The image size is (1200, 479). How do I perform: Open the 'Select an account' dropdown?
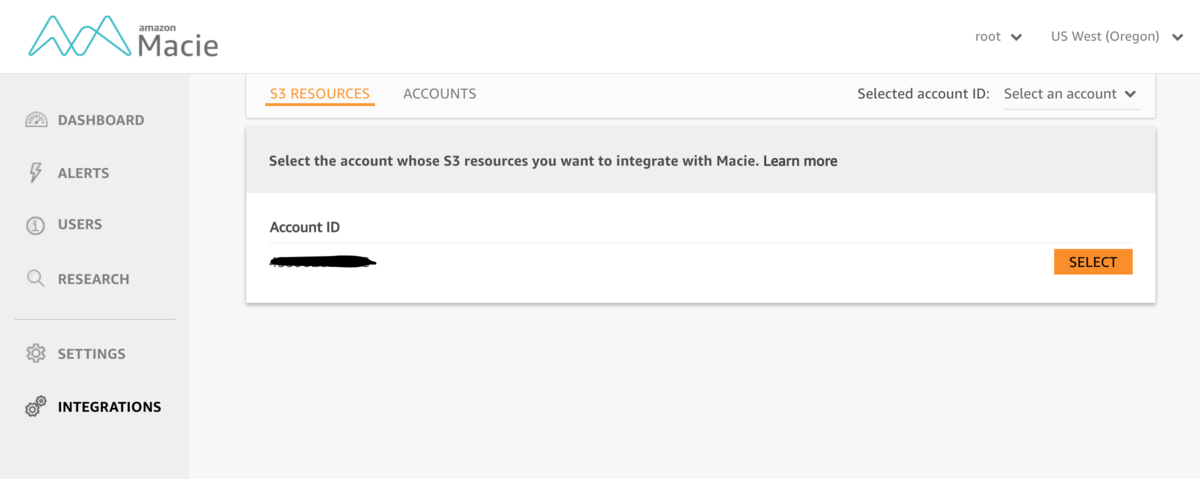(x=1070, y=94)
